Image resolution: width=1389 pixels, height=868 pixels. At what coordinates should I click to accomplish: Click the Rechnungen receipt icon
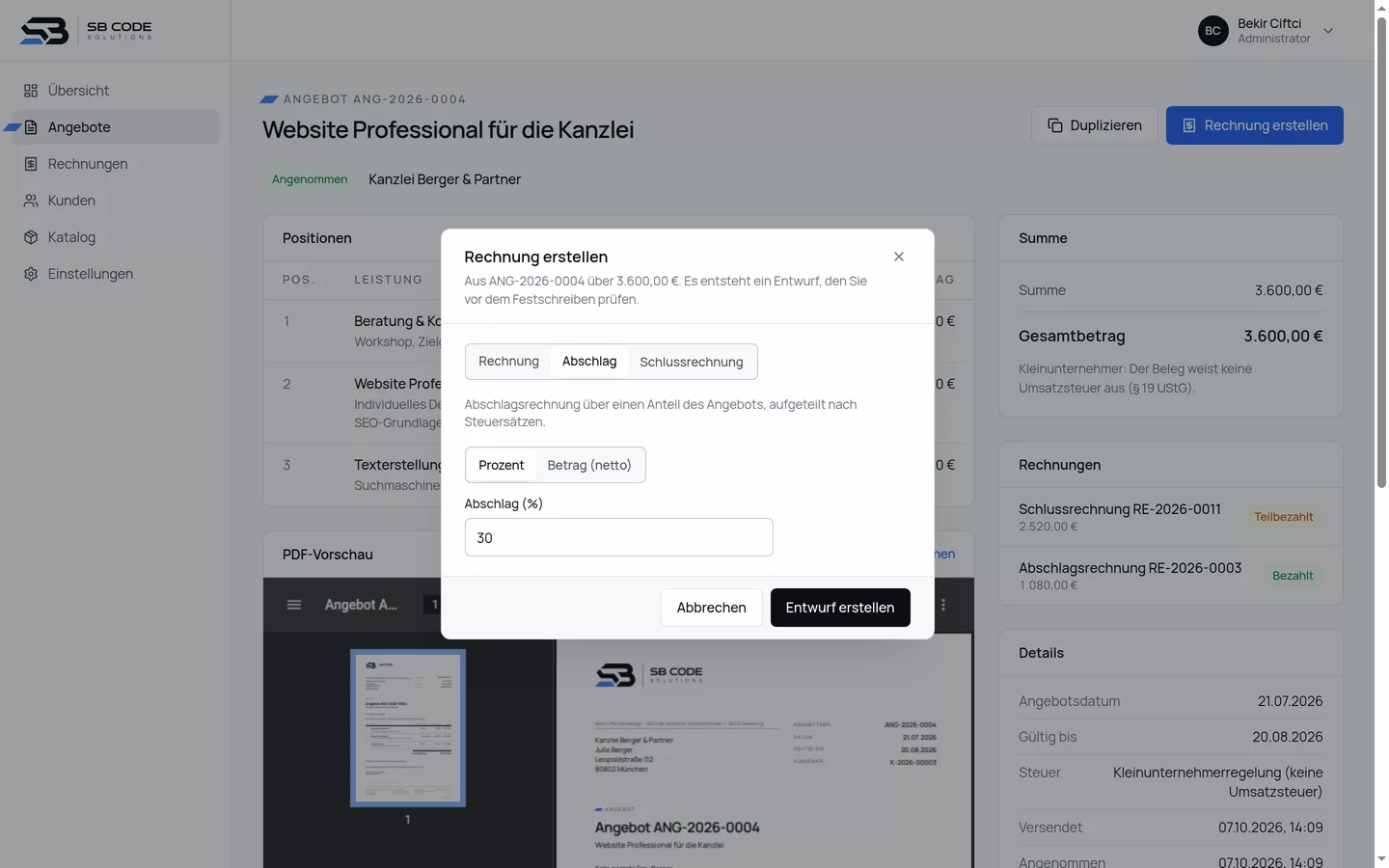(31, 164)
